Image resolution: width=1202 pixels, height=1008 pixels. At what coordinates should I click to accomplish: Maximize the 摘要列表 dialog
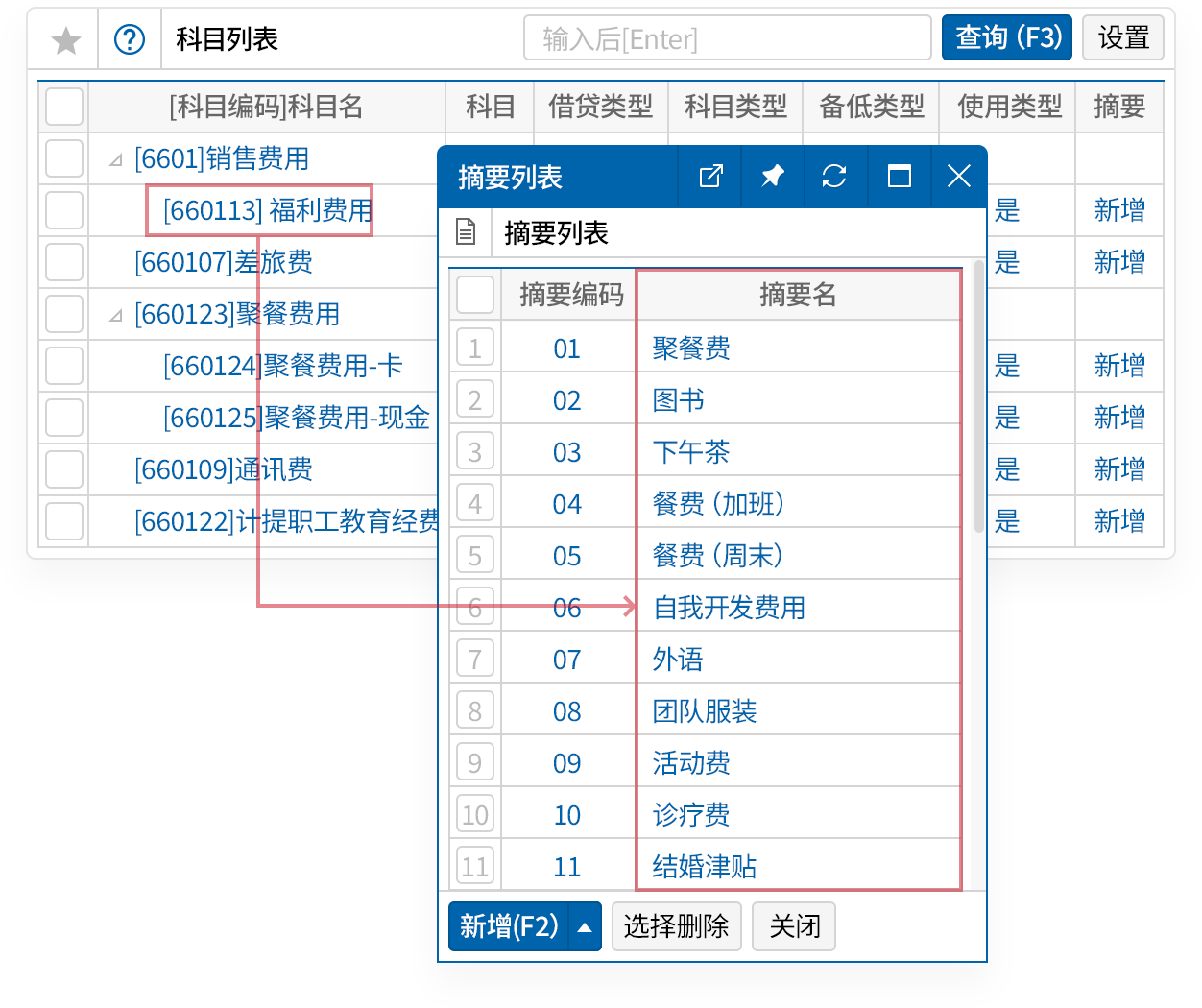[898, 177]
